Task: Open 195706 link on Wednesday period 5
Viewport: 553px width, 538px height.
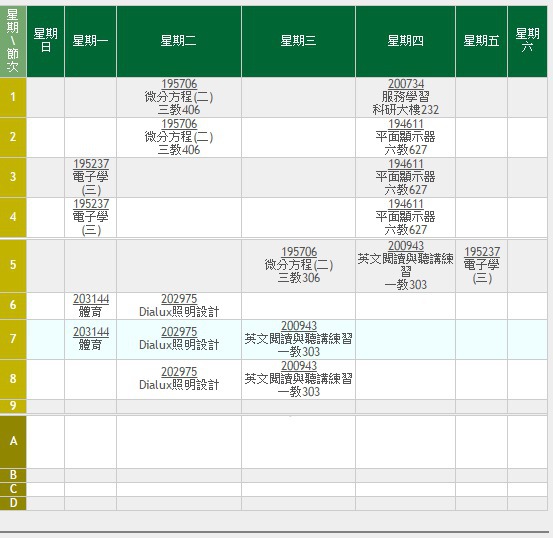Action: tap(299, 252)
